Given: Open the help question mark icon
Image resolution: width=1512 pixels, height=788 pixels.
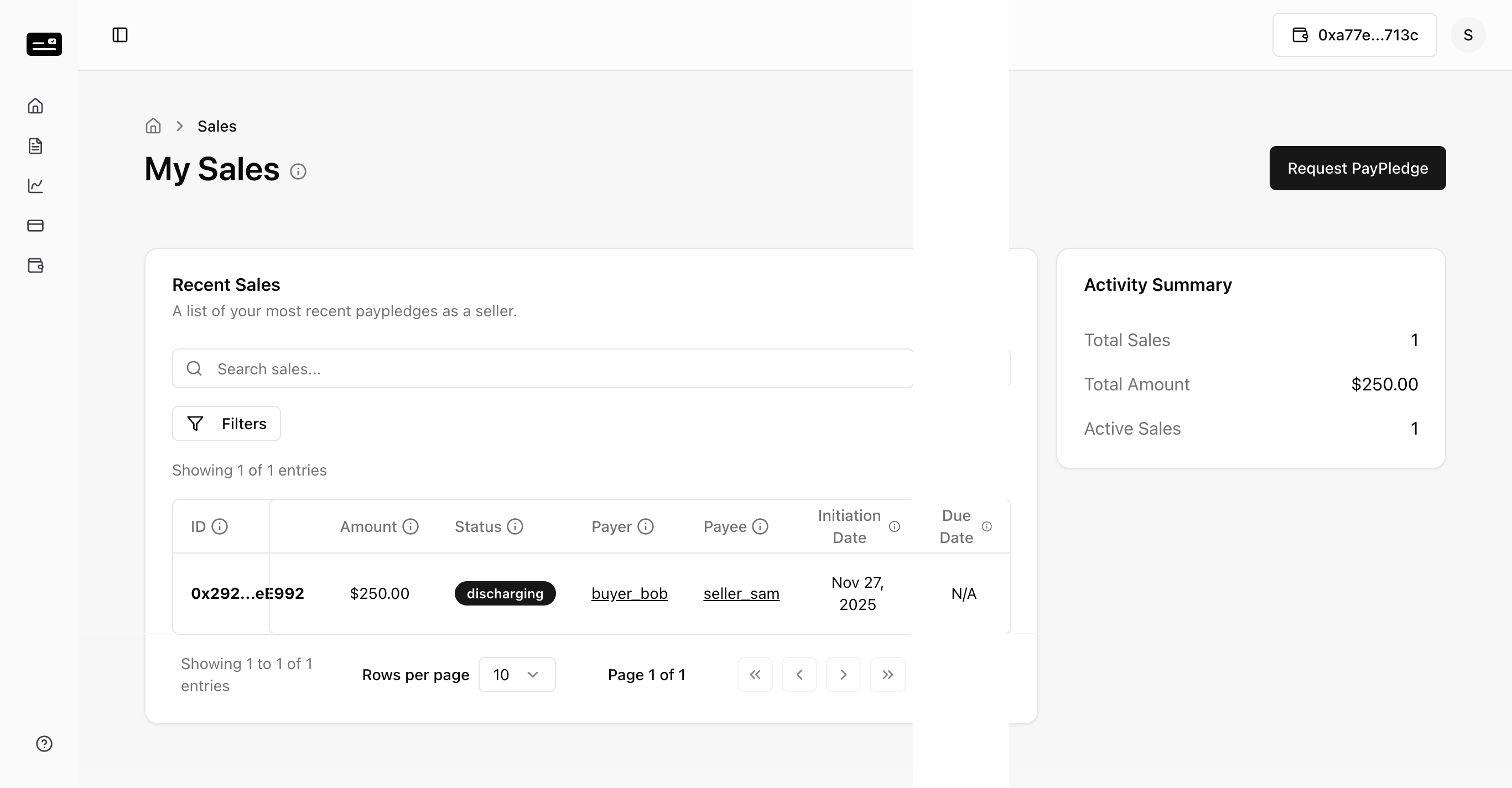Looking at the screenshot, I should [x=44, y=743].
